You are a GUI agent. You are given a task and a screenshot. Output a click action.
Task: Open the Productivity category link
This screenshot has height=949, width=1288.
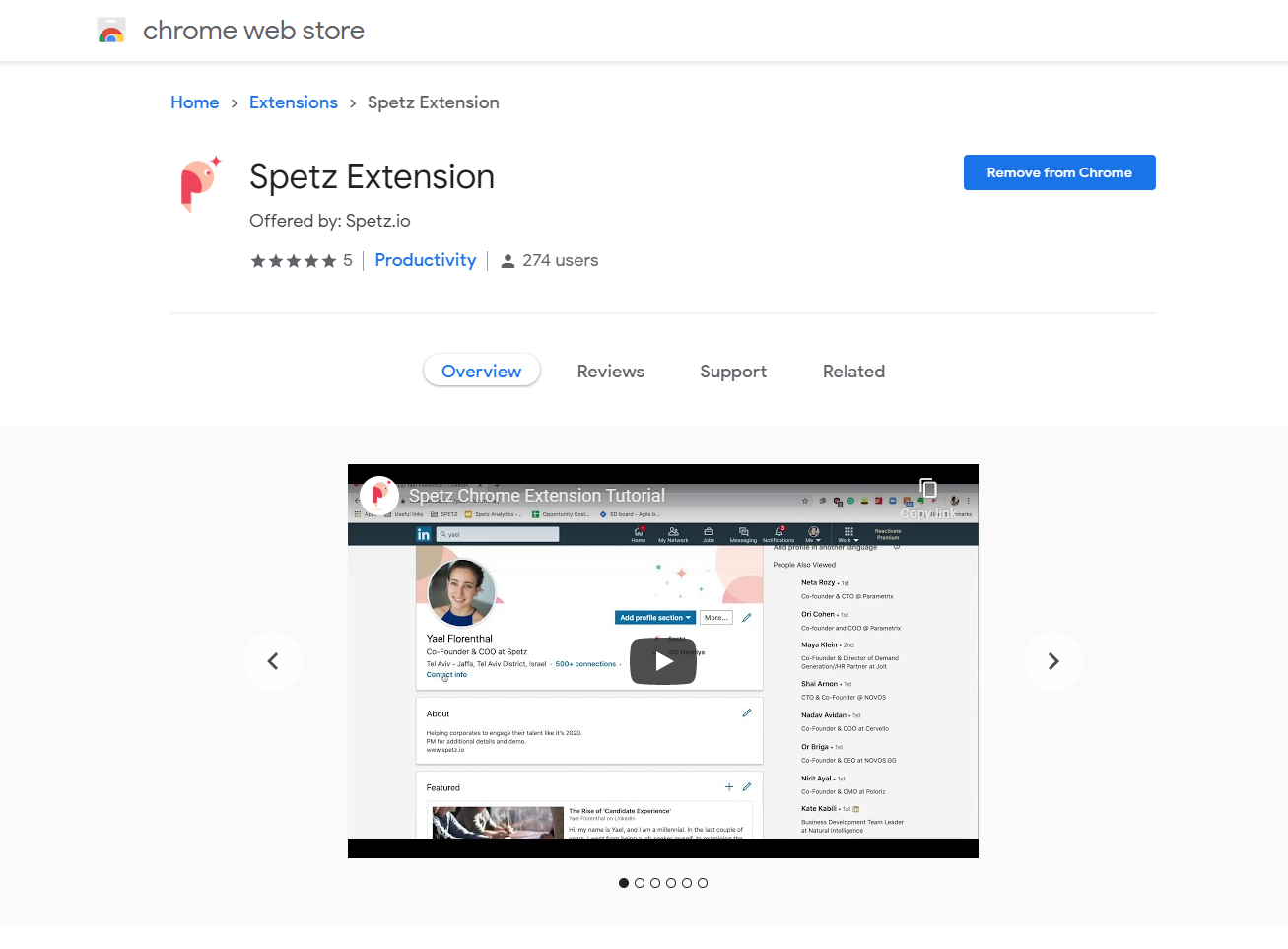425,260
